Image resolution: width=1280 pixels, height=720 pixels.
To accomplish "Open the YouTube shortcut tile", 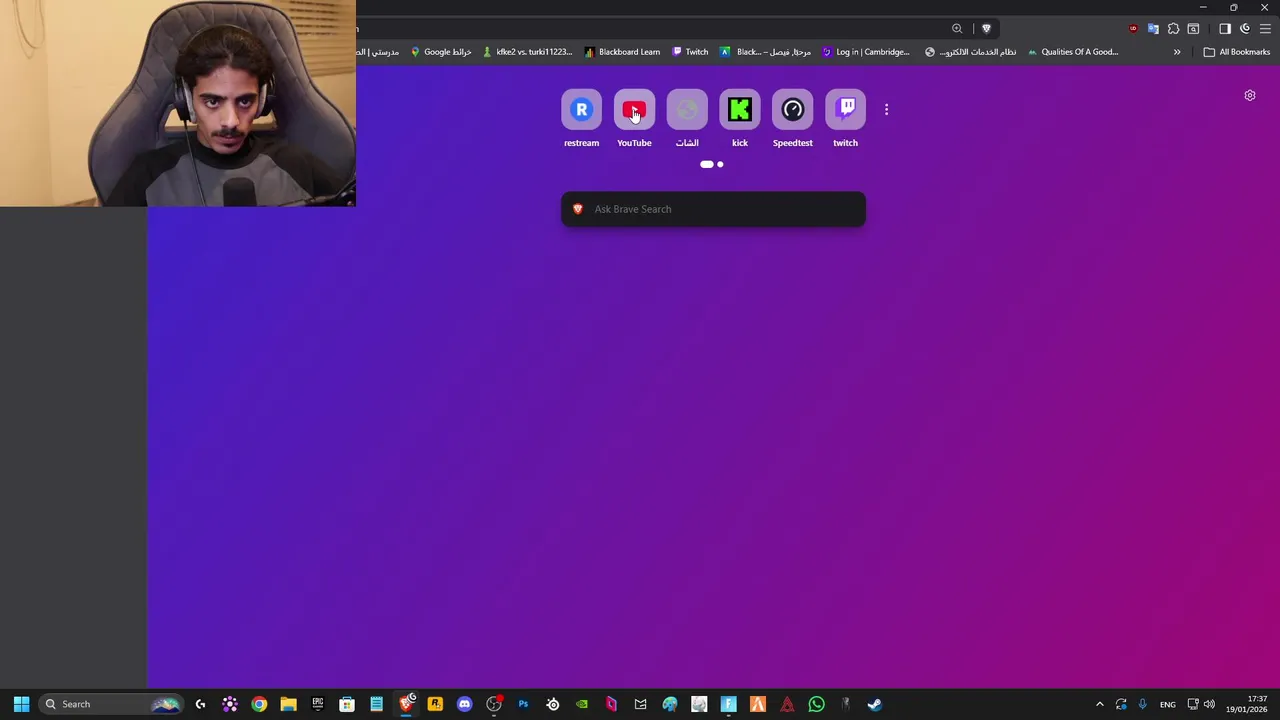I will pos(634,119).
